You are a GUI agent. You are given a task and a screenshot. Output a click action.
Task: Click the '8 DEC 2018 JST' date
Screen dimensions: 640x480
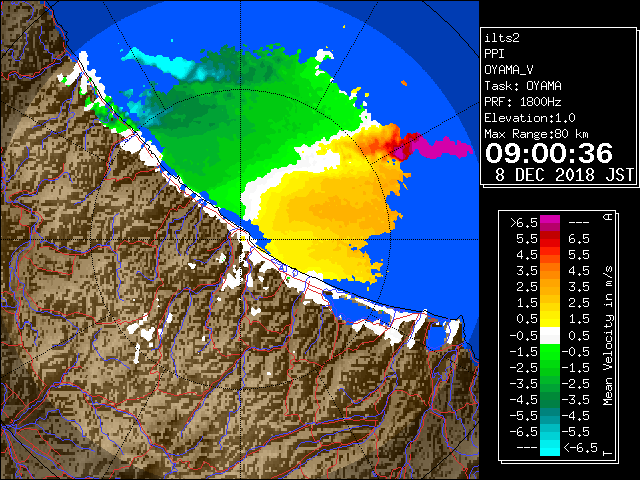click(564, 175)
